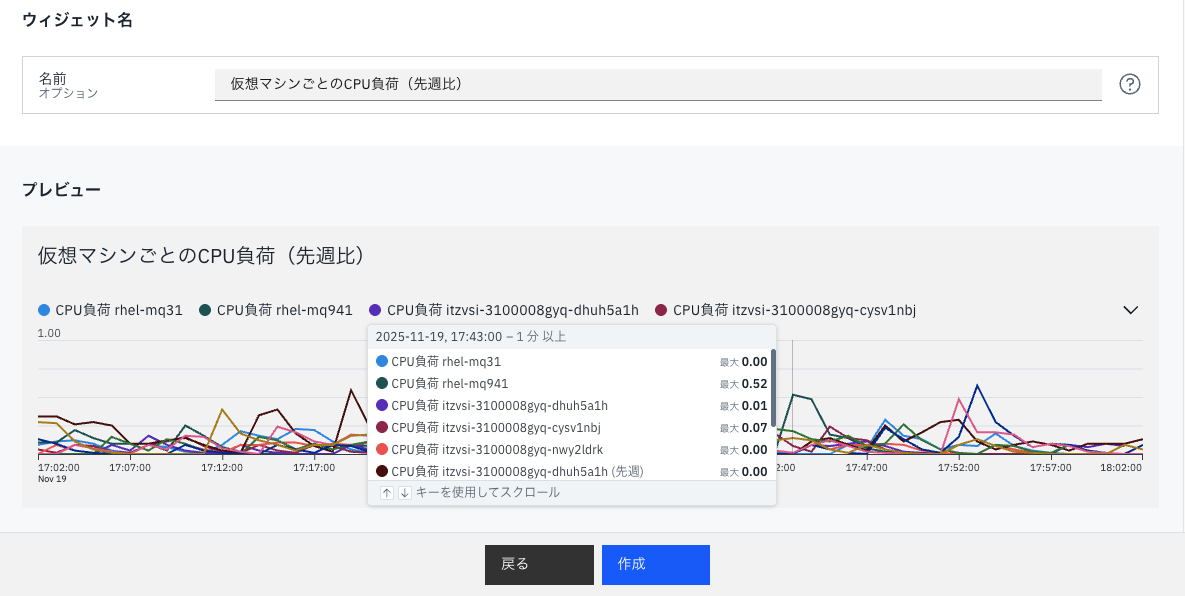
Task: Toggle legend item itzvsi-3100008gyq-dhuh5a1h
Action: pyautogui.click(x=504, y=310)
